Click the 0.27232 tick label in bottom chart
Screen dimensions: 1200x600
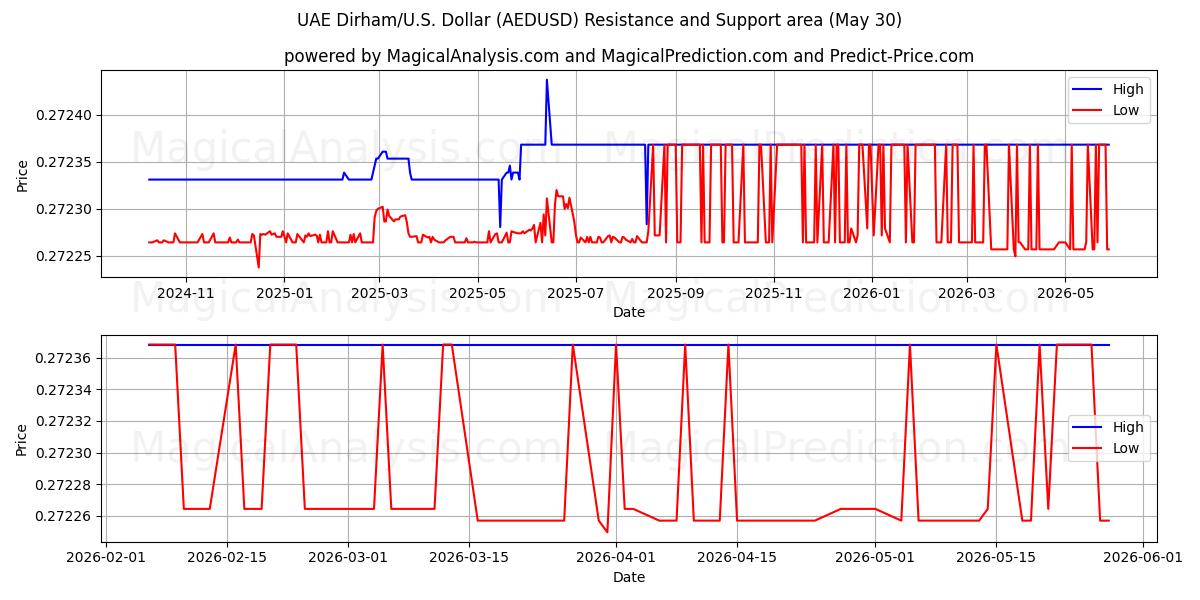pos(63,421)
